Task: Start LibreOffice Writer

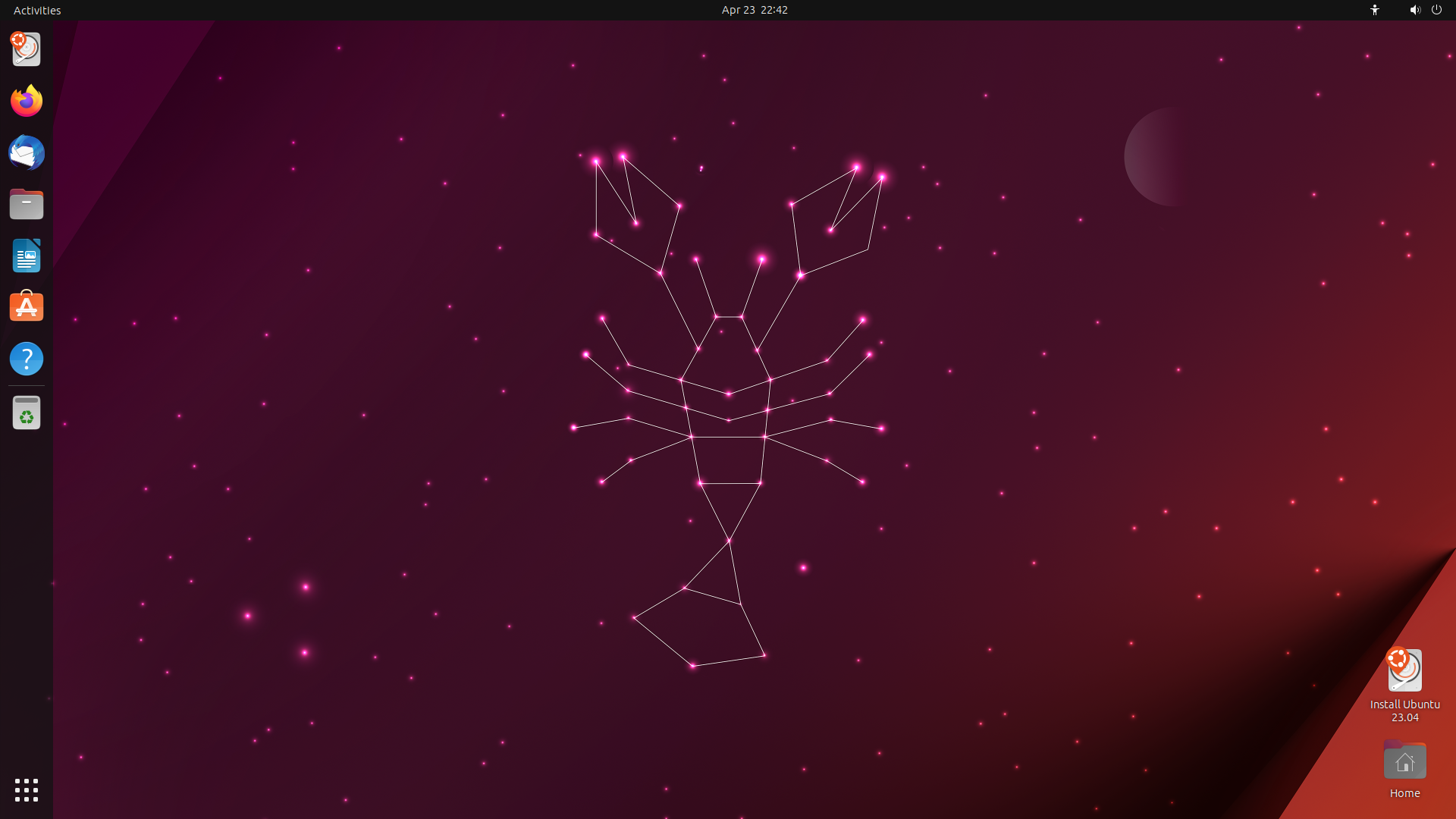Action: pos(26,256)
